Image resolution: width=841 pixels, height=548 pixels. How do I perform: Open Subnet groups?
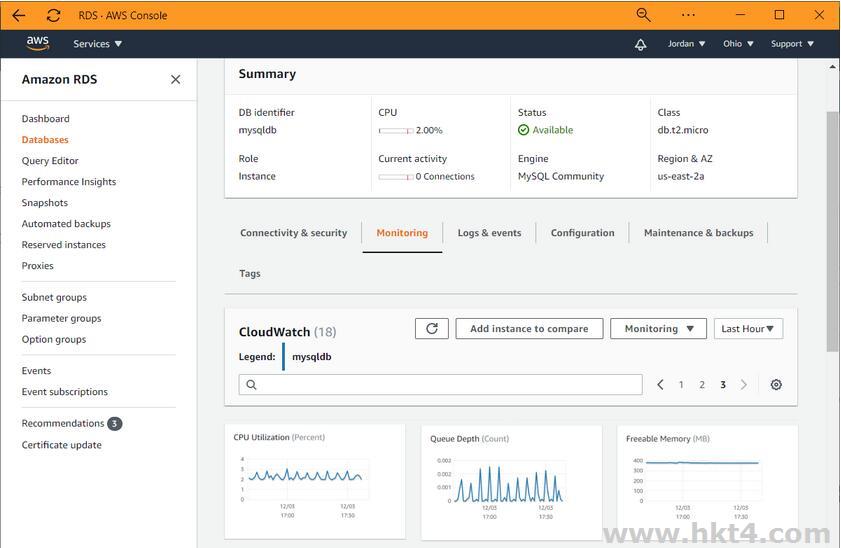tap(54, 297)
